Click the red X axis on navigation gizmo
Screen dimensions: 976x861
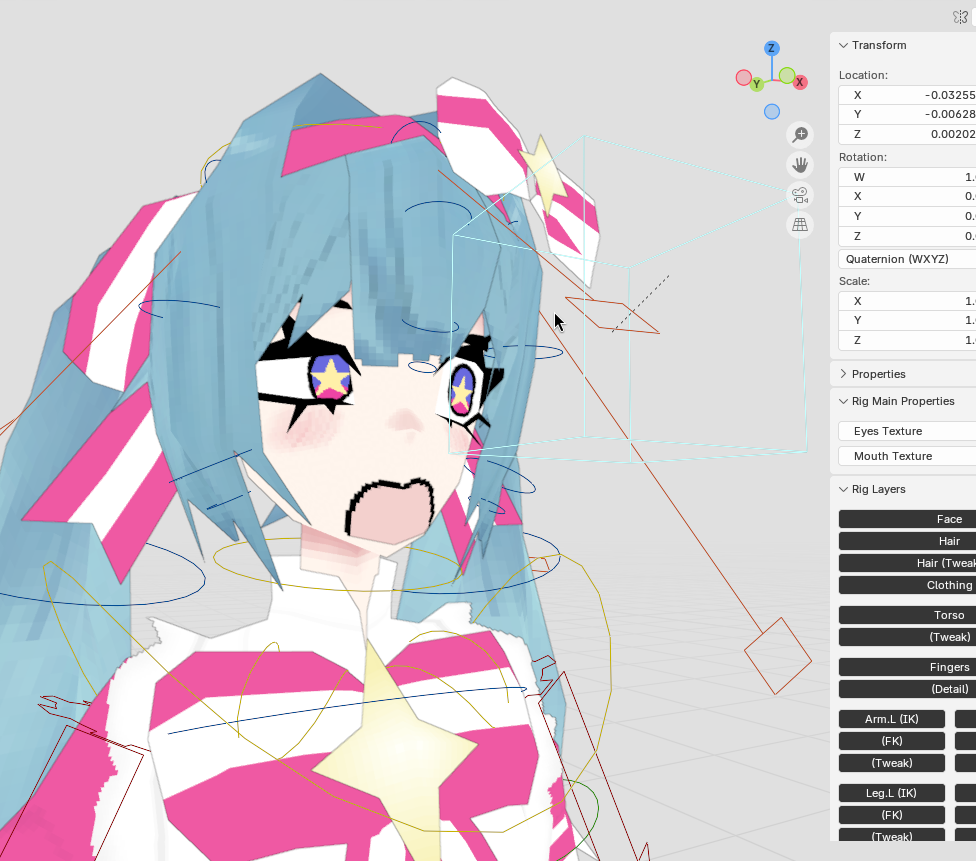coord(800,82)
